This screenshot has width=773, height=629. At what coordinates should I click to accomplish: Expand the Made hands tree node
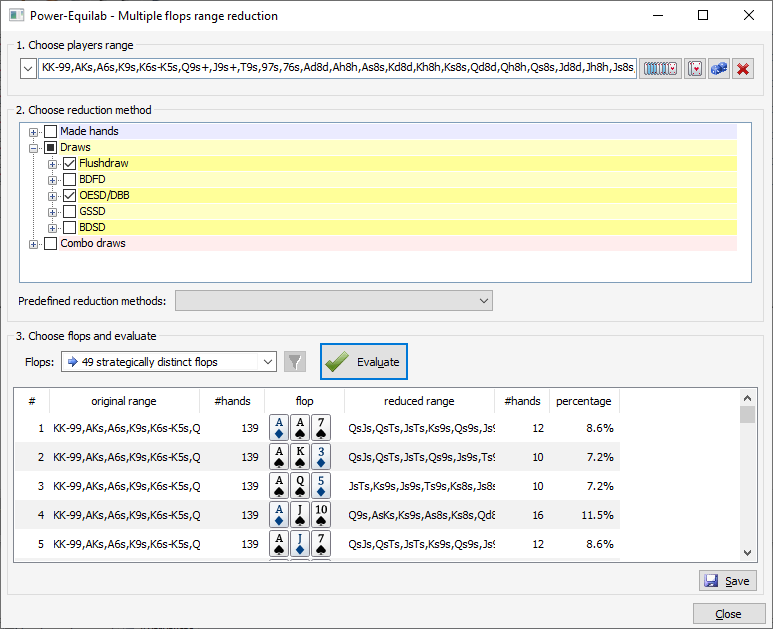[33, 132]
